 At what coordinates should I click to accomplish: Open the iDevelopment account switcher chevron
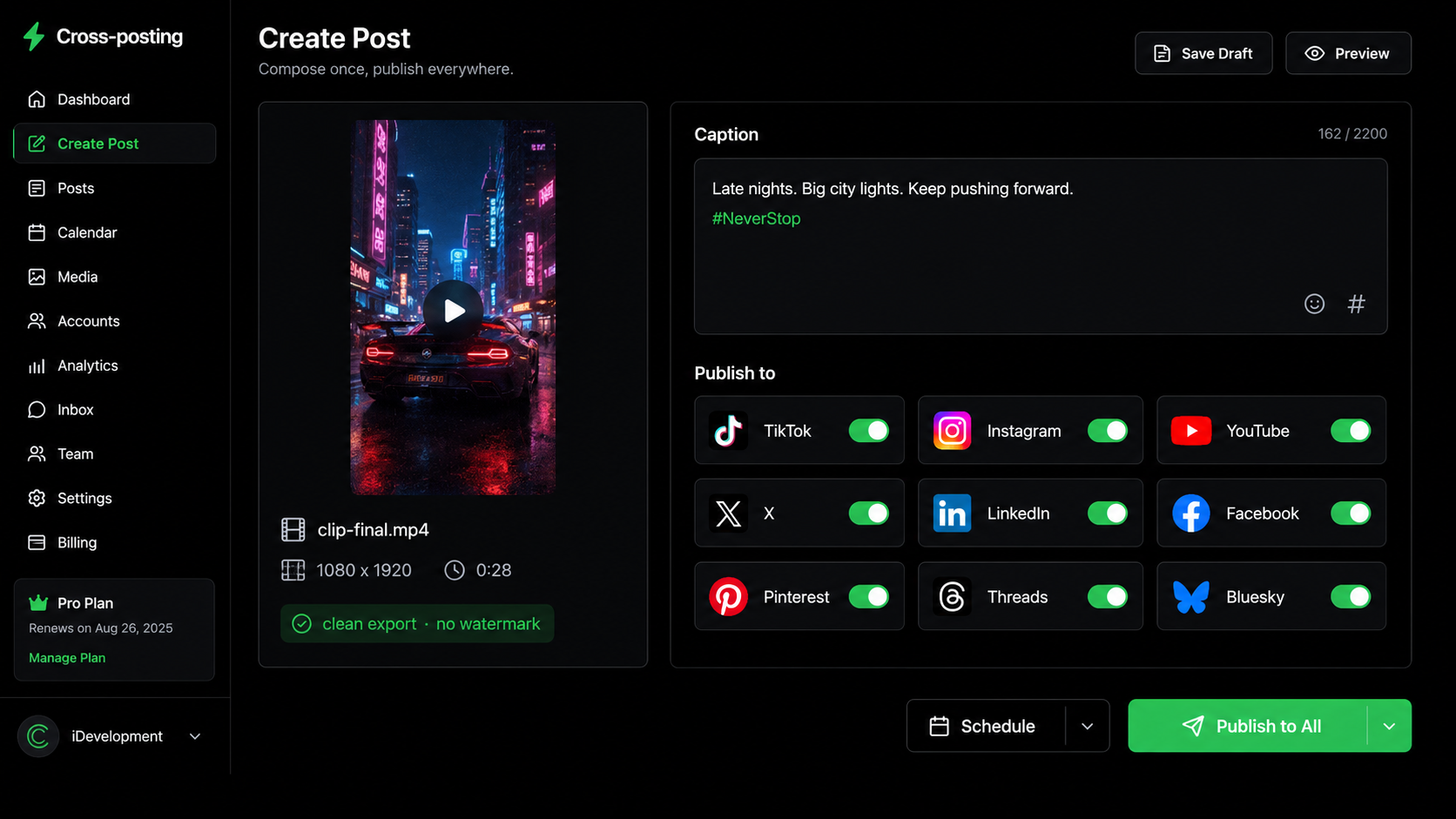(x=195, y=736)
